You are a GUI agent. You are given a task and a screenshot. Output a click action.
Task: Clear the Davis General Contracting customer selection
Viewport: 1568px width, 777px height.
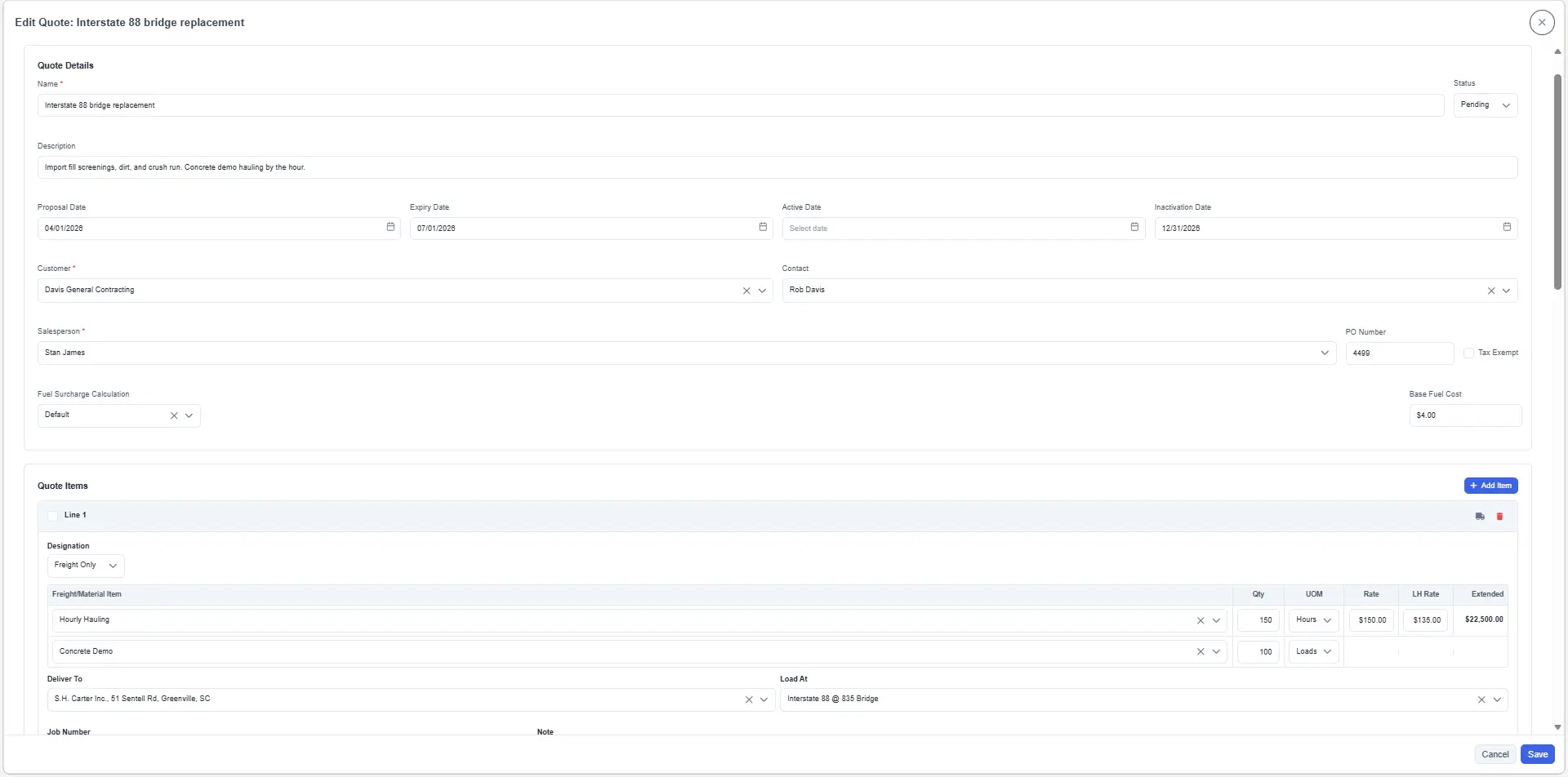pos(746,291)
